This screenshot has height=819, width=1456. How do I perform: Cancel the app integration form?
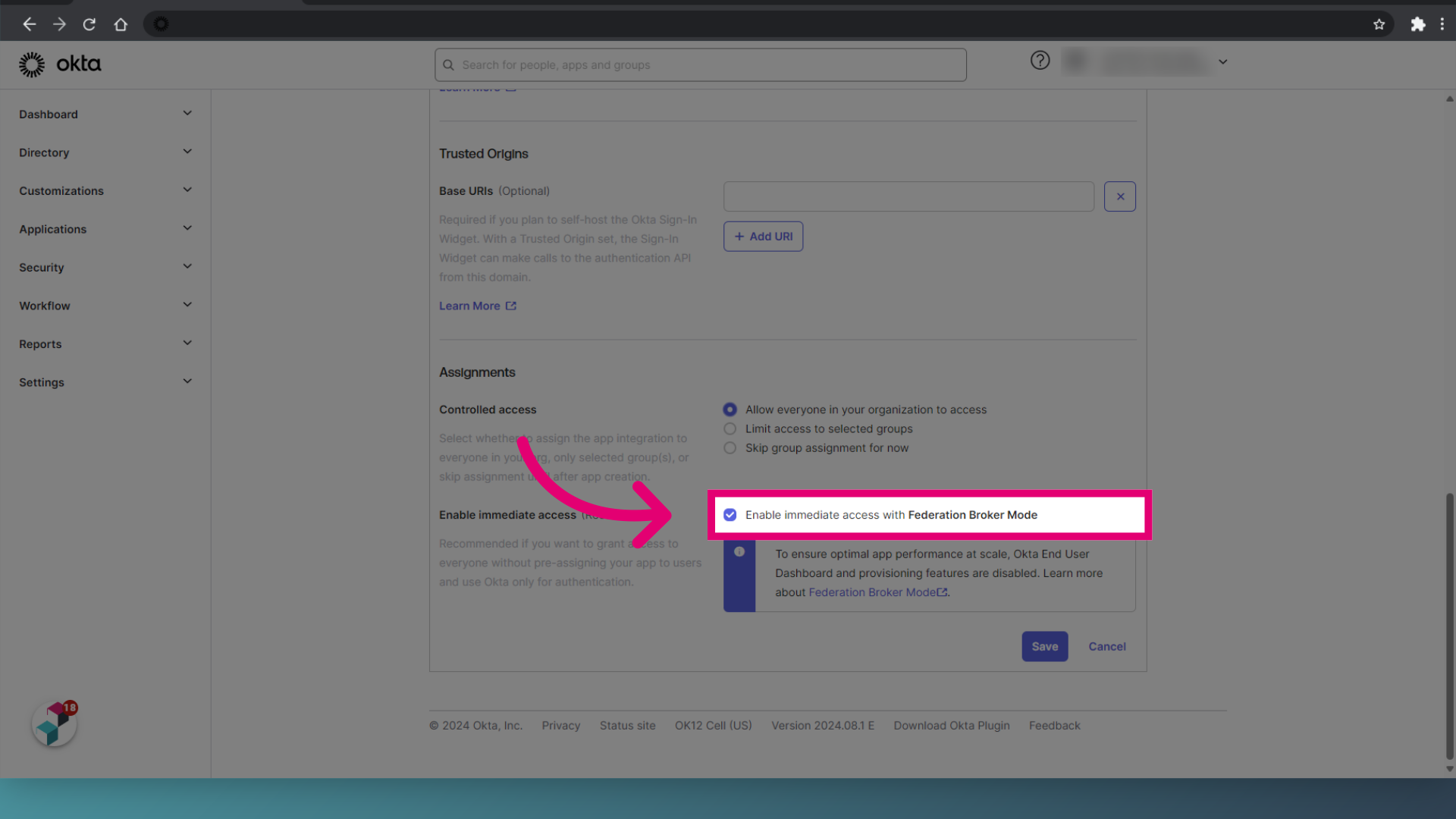click(x=1107, y=646)
